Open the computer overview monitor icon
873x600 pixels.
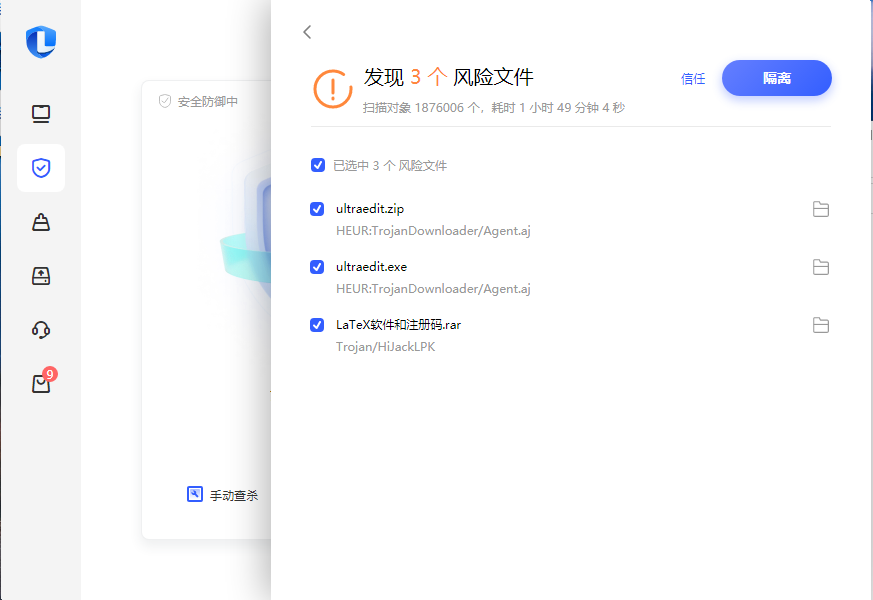(x=40, y=114)
